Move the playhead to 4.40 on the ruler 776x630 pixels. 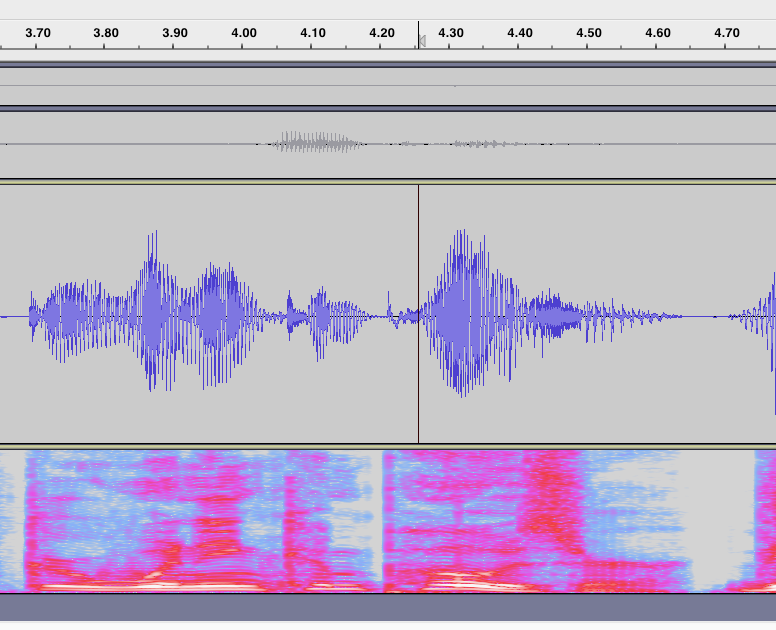click(520, 33)
